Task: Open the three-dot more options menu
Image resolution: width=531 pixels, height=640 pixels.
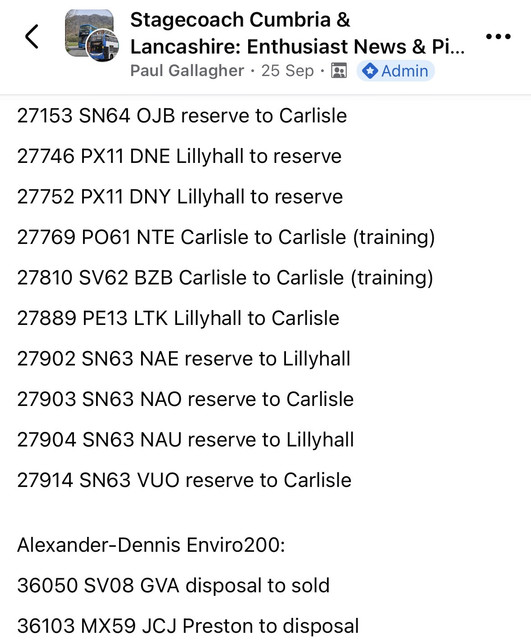Action: tap(498, 36)
